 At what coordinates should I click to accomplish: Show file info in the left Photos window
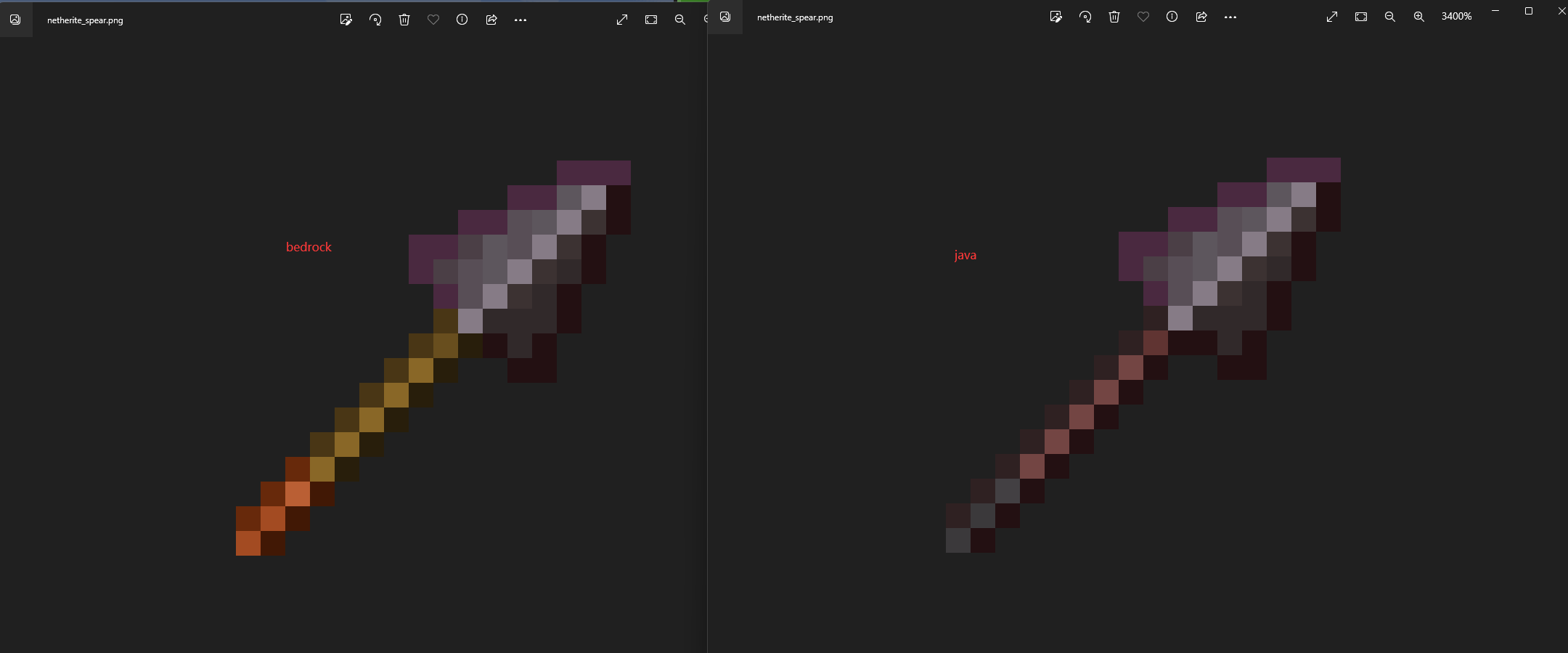[x=462, y=20]
